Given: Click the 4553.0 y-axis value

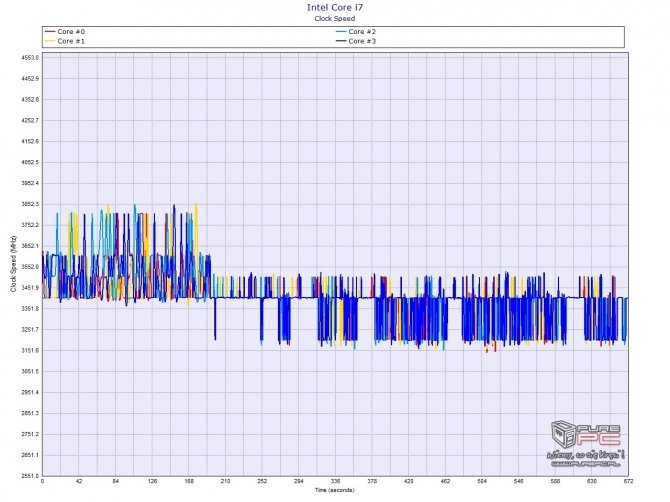Looking at the screenshot, I should click(30, 58).
